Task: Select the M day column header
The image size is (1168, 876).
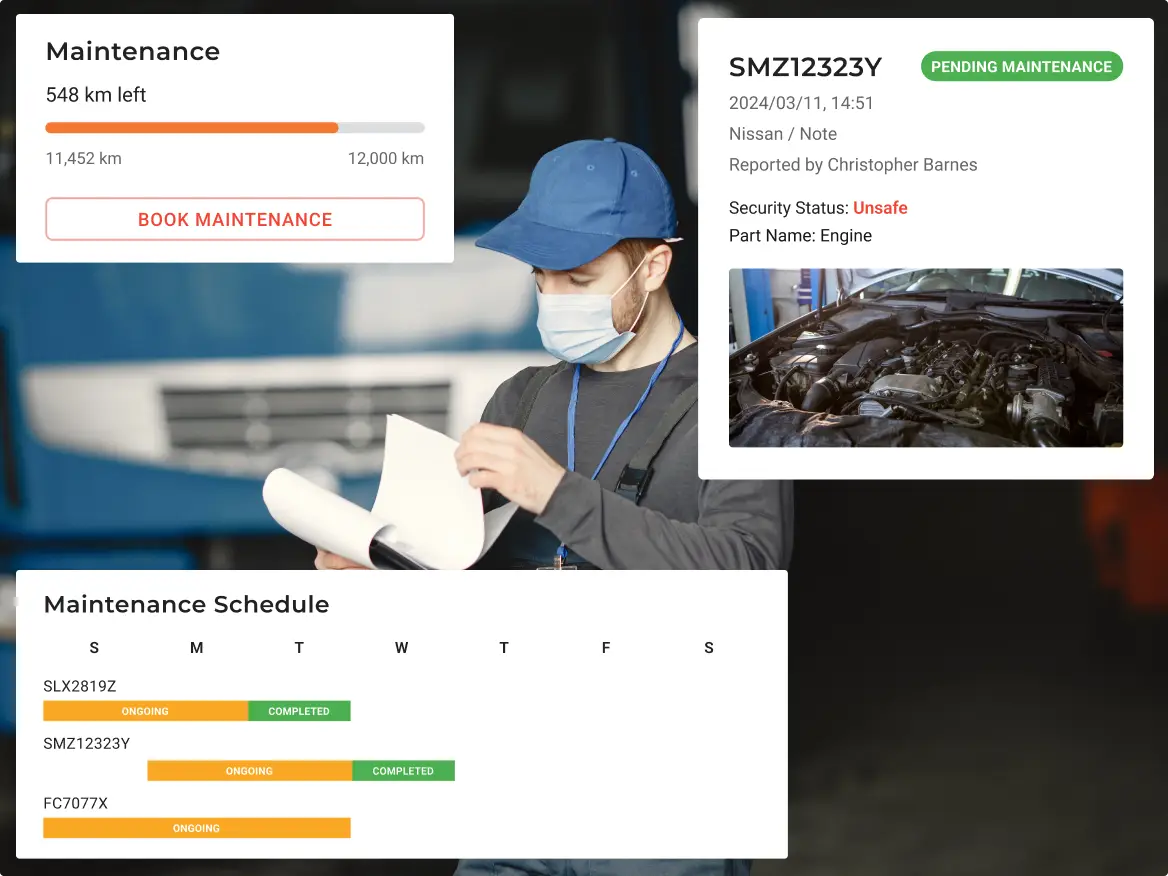Action: point(196,648)
